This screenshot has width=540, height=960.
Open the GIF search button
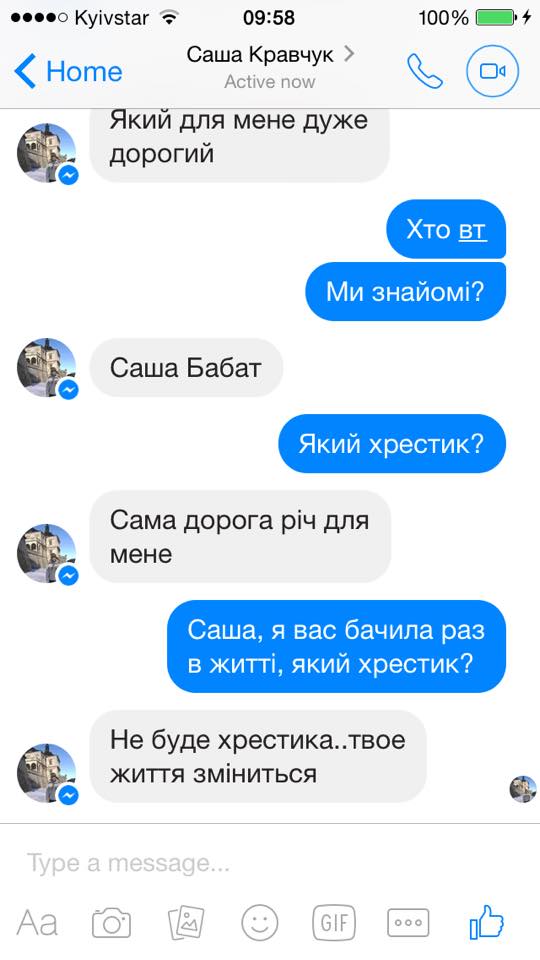pos(334,922)
